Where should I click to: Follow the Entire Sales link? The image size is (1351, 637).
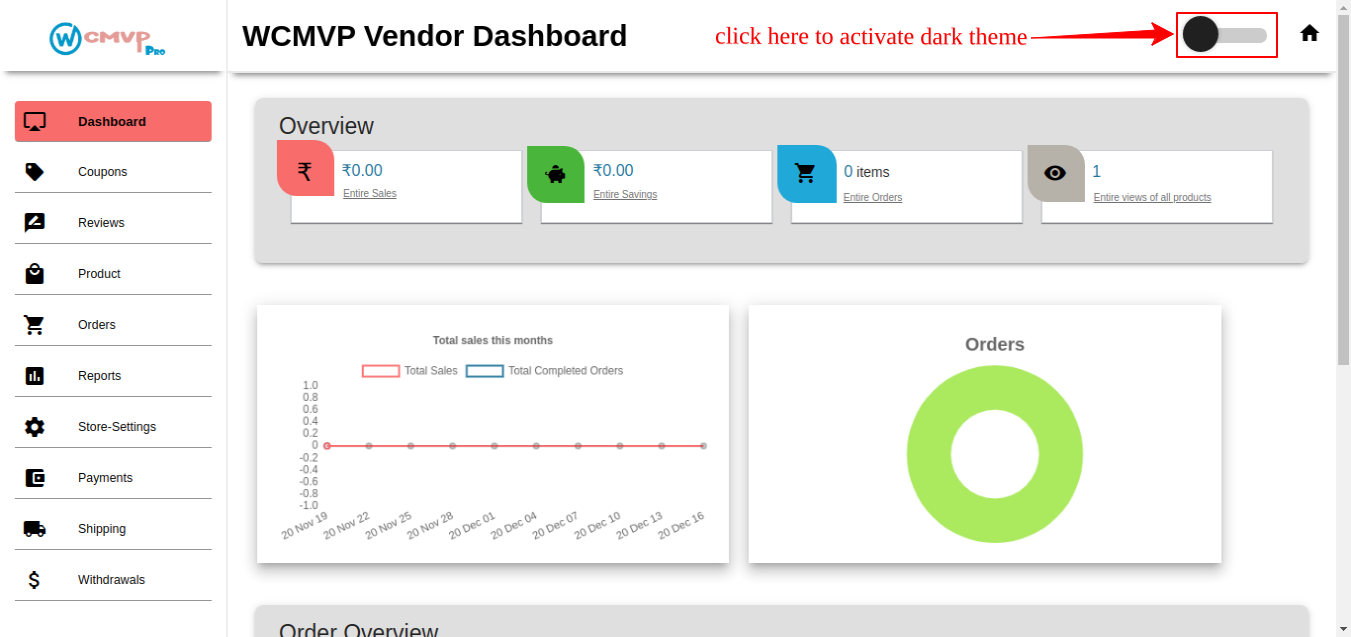[x=370, y=194]
